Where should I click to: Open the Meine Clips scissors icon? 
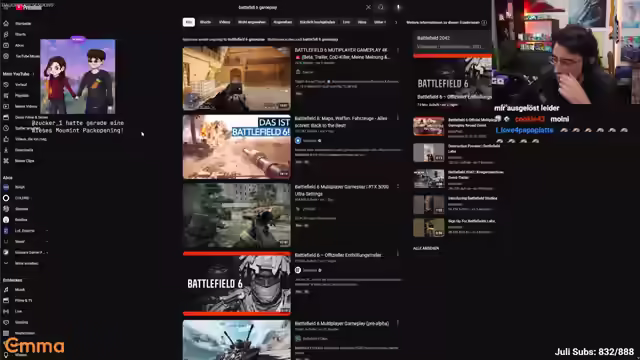[x=6, y=161]
